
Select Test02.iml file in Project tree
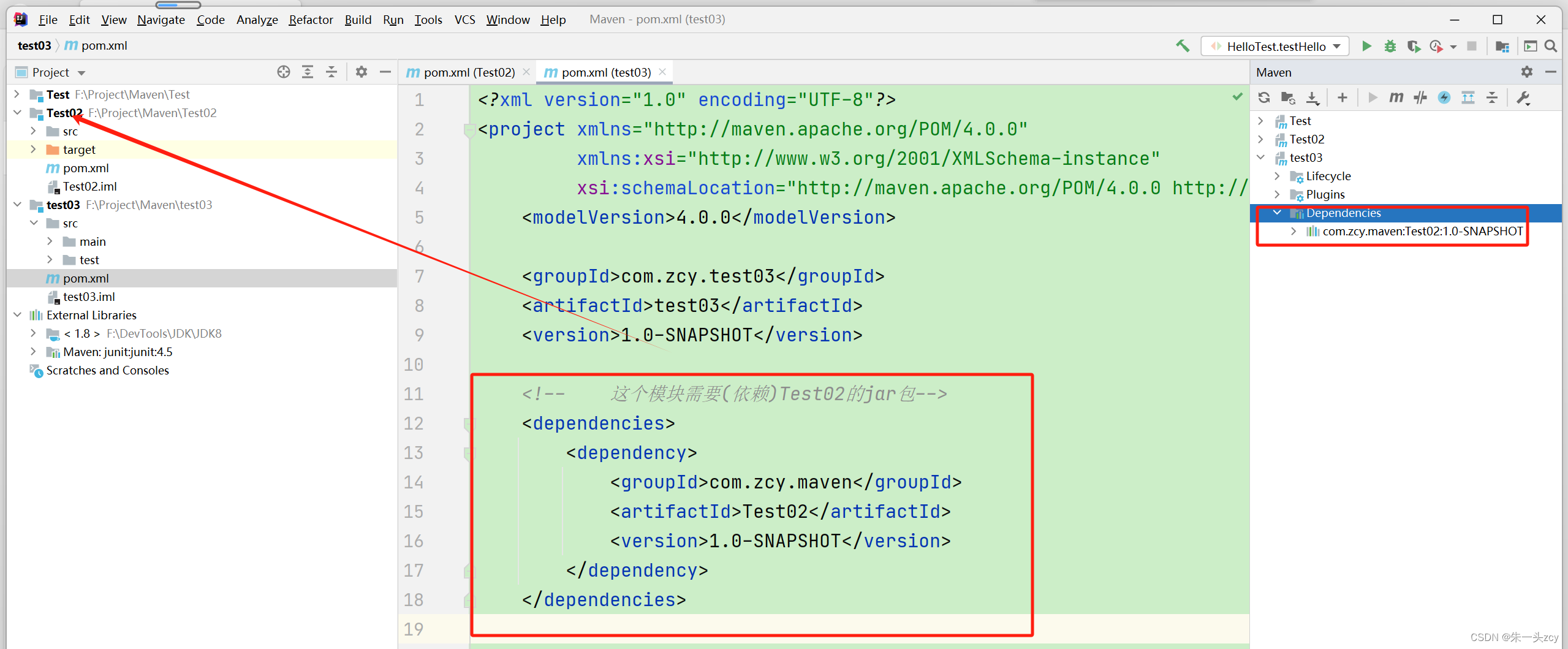pos(89,186)
